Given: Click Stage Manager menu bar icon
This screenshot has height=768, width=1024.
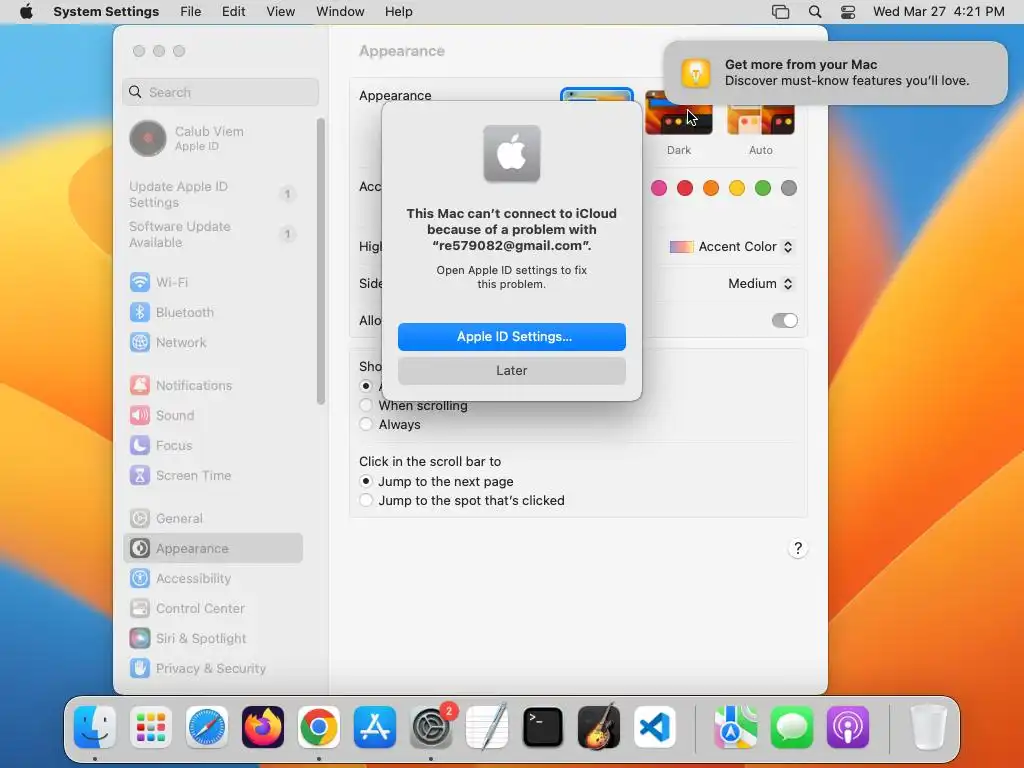Looking at the screenshot, I should tap(780, 12).
